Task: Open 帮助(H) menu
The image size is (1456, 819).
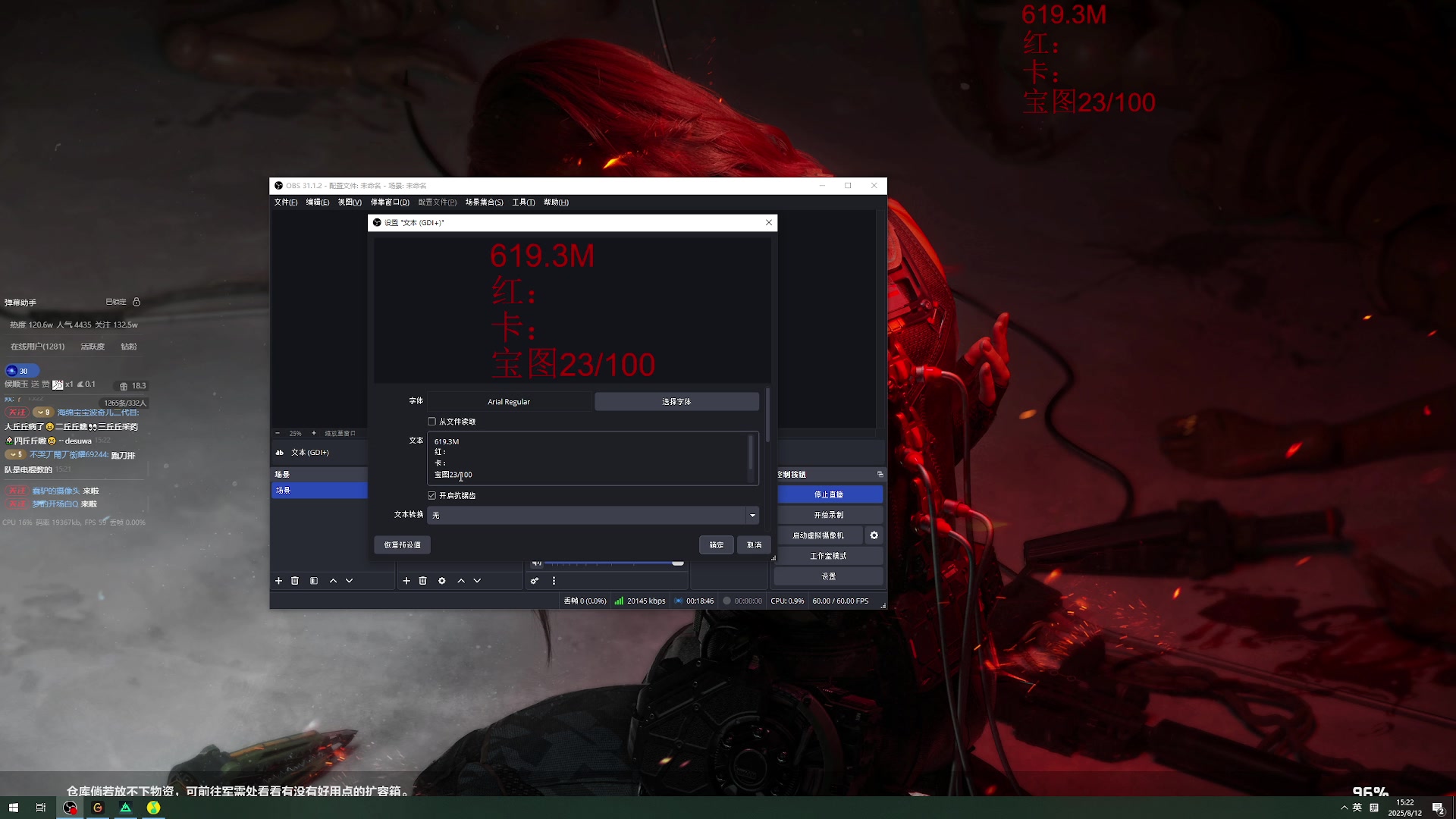Action: point(556,202)
